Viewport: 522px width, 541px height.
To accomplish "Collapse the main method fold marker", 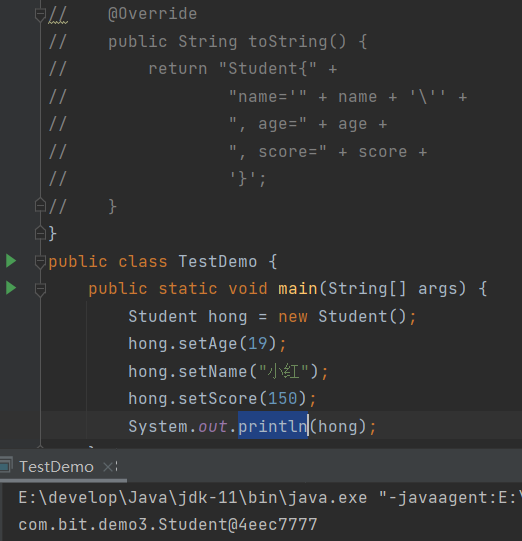I will pos(40,289).
